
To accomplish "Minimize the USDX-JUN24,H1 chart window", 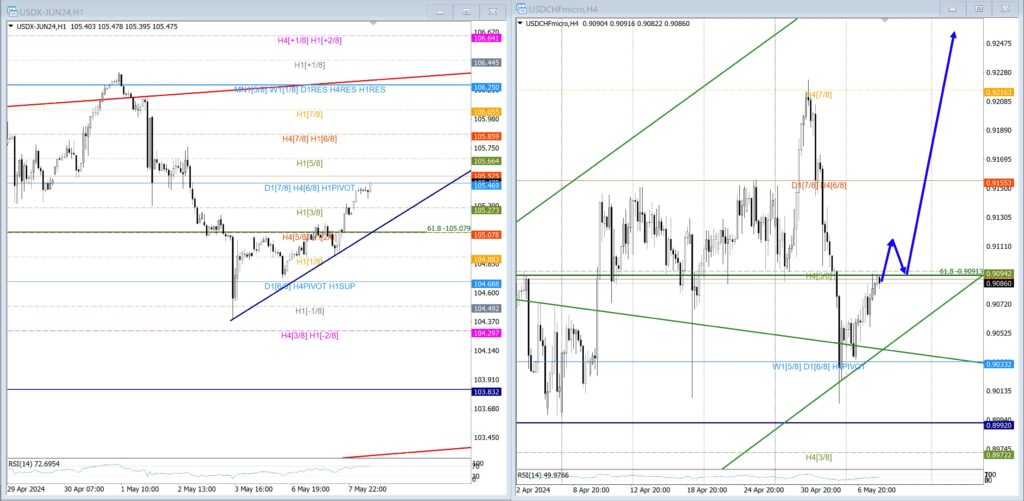I will point(441,11).
